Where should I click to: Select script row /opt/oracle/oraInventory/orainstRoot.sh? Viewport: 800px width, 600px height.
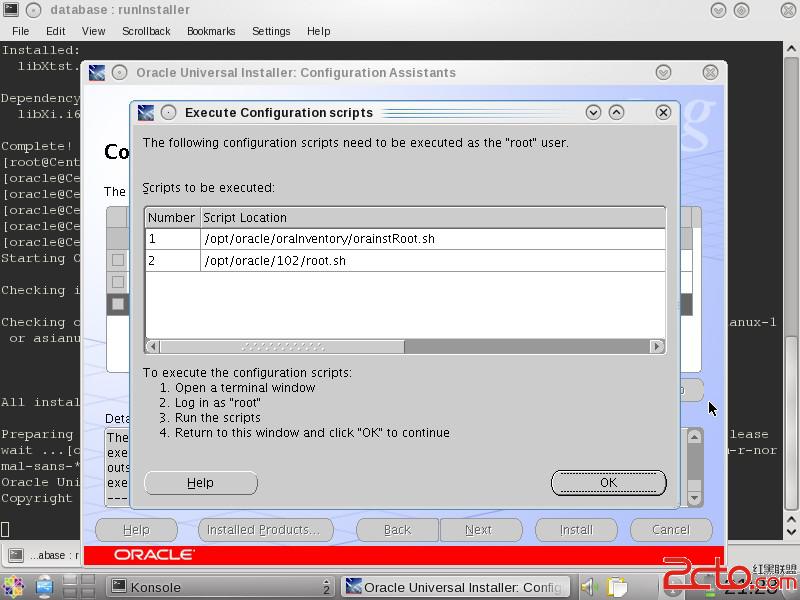tap(405, 239)
